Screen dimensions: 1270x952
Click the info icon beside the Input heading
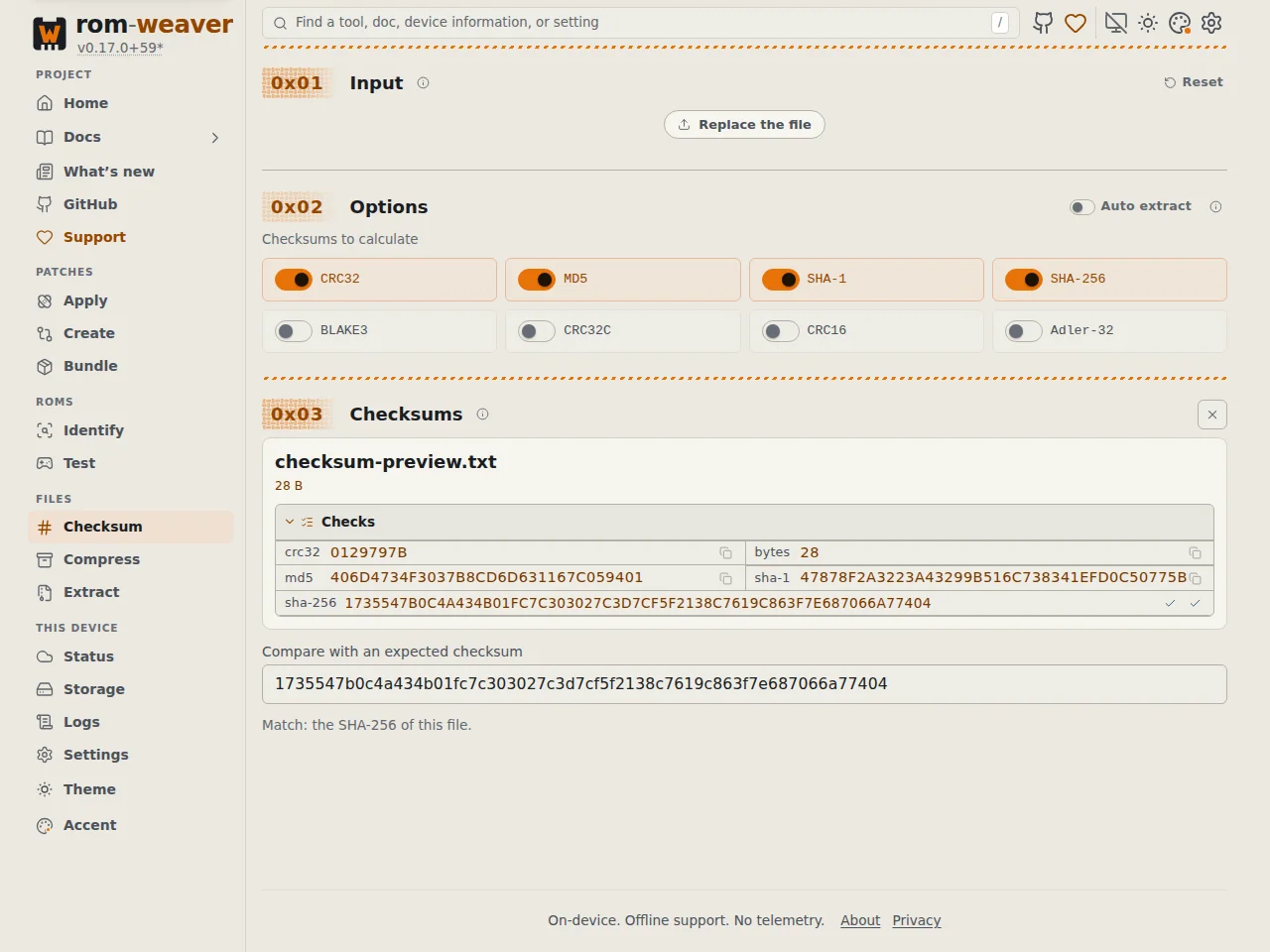click(x=423, y=83)
